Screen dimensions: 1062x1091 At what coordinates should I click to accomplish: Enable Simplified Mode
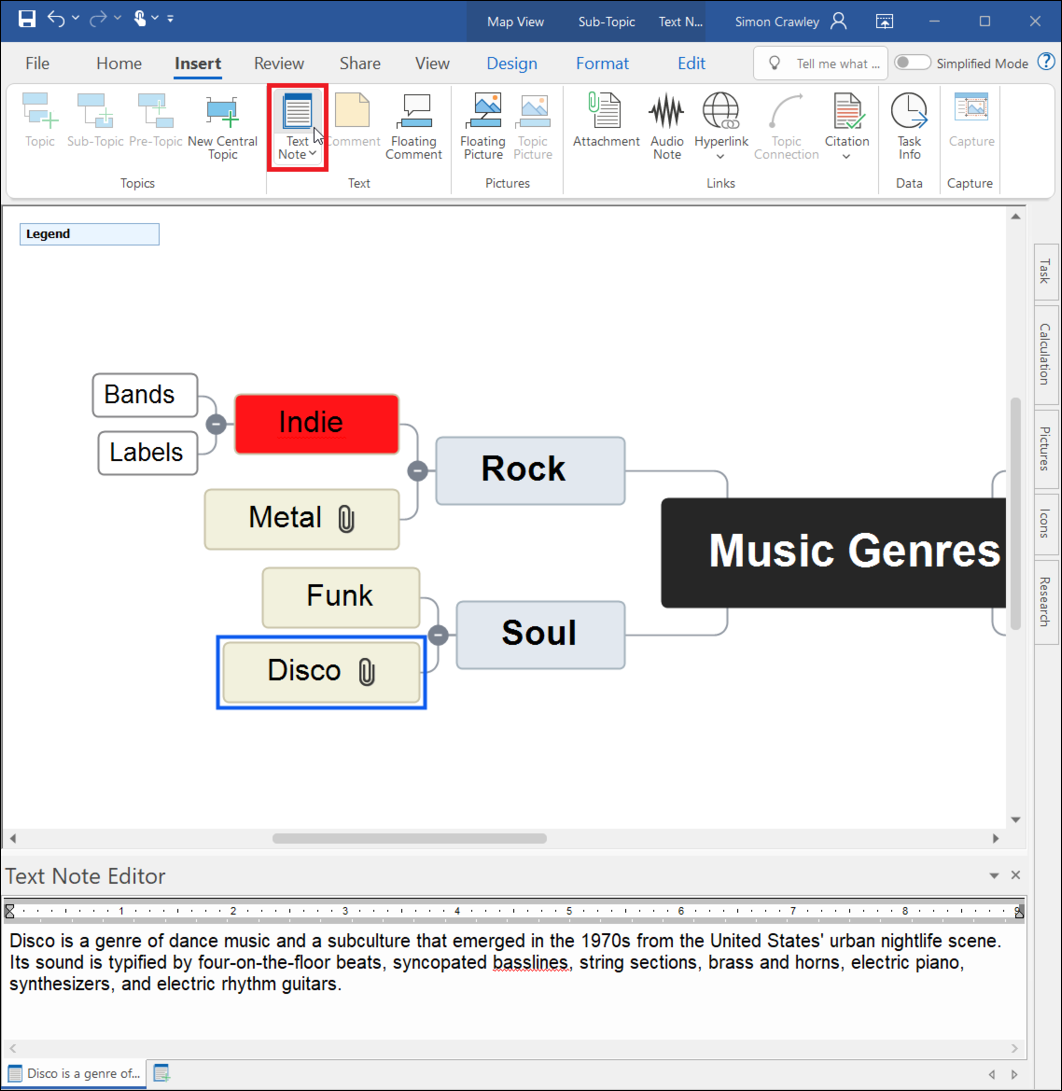click(x=912, y=61)
